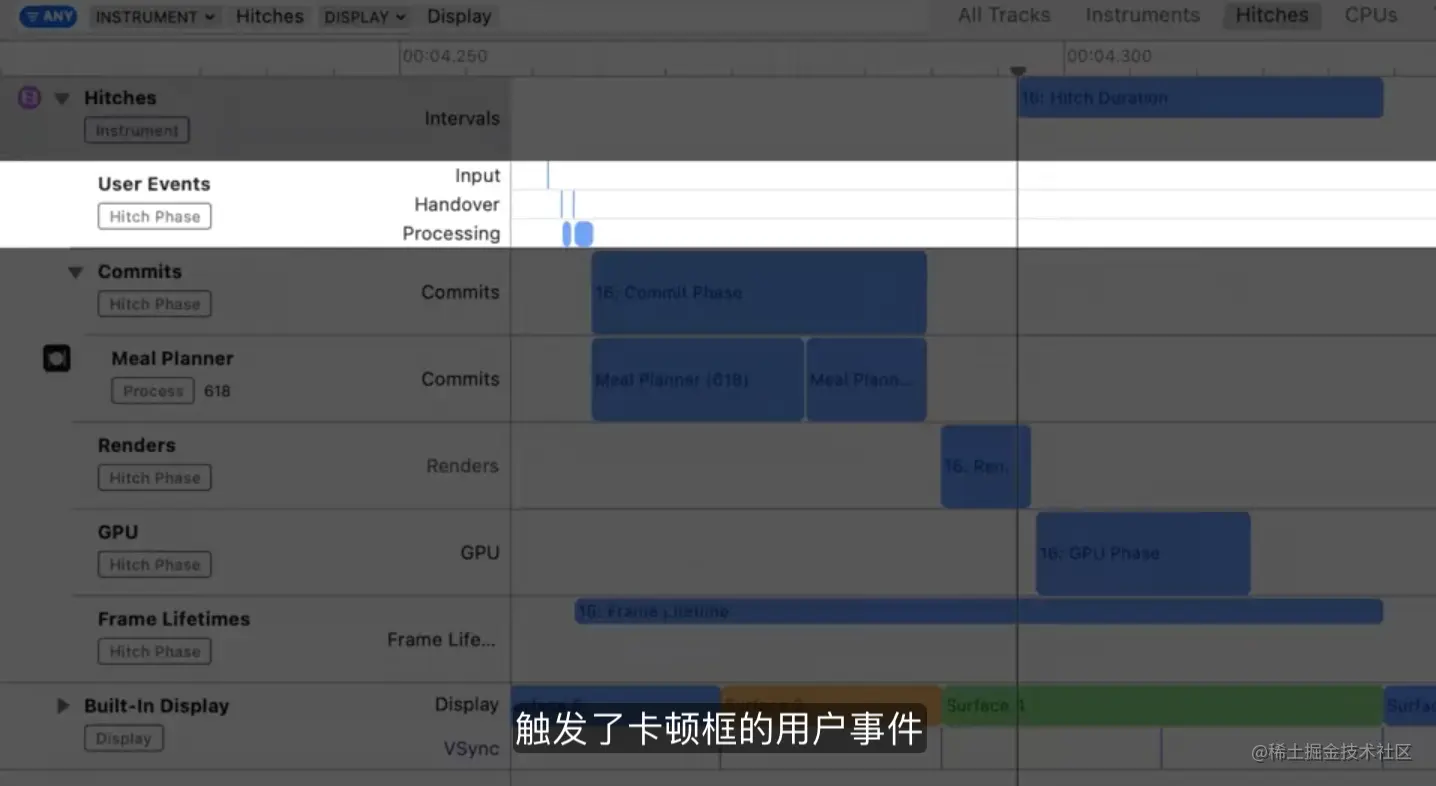Click the VSync lane label
Image resolution: width=1436 pixels, height=786 pixels.
[x=471, y=748]
